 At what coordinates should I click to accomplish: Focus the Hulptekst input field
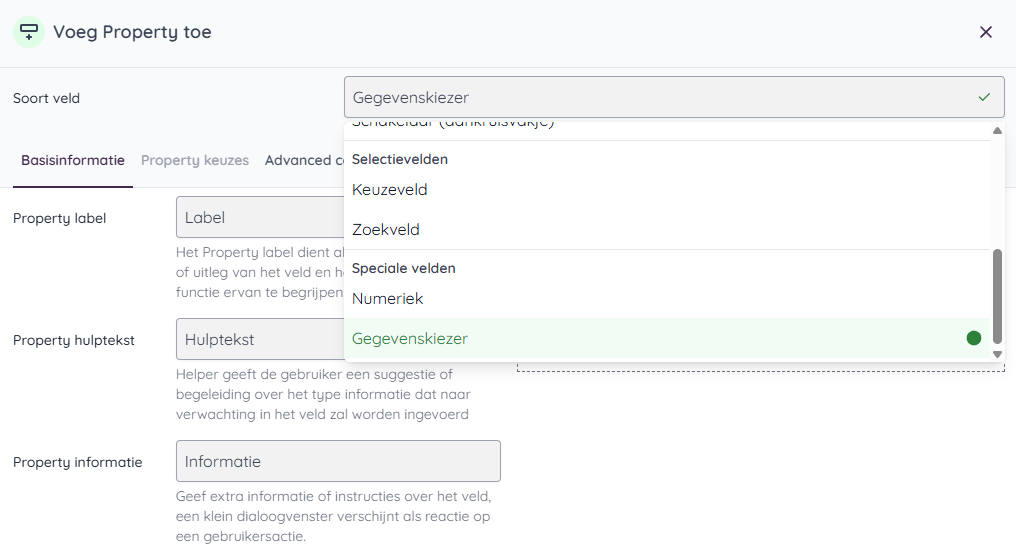[260, 339]
